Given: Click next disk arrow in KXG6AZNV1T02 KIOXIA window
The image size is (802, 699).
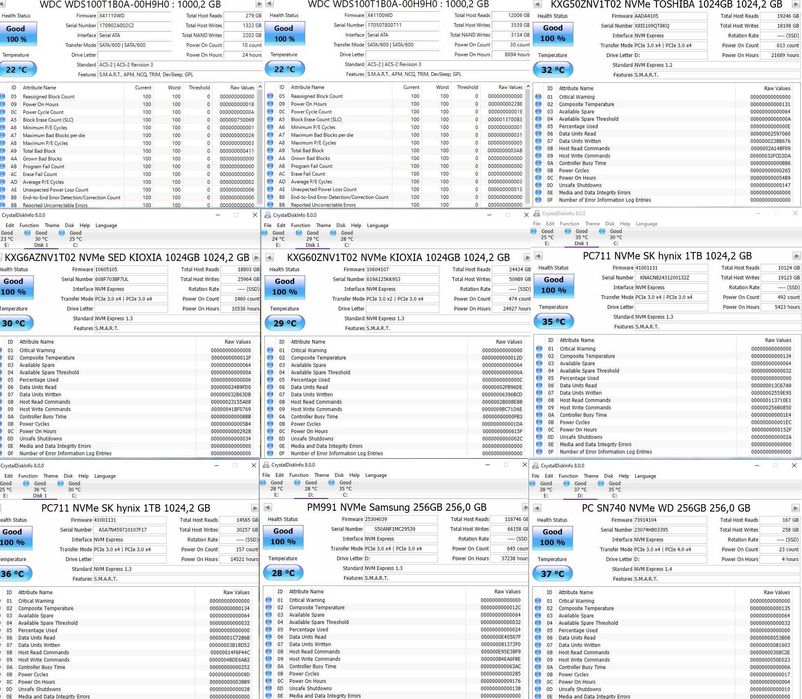Looking at the screenshot, I should [x=256, y=258].
